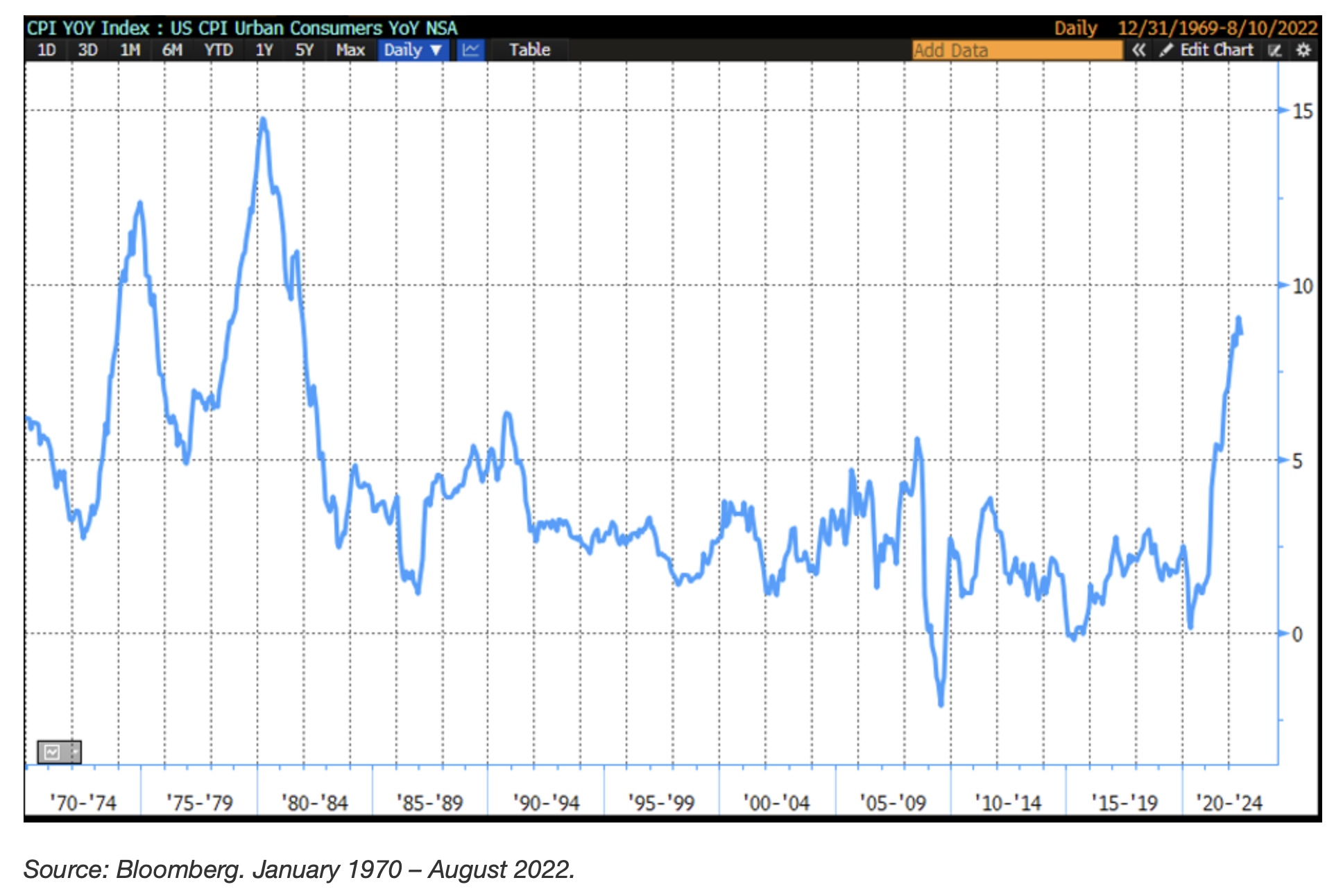Click the '10-'14 axis label

click(x=1009, y=803)
